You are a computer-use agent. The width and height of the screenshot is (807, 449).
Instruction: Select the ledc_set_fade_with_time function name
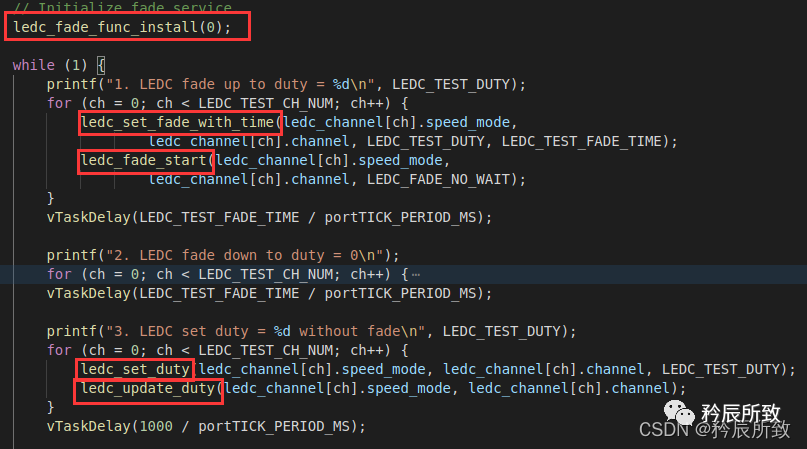[x=180, y=122]
